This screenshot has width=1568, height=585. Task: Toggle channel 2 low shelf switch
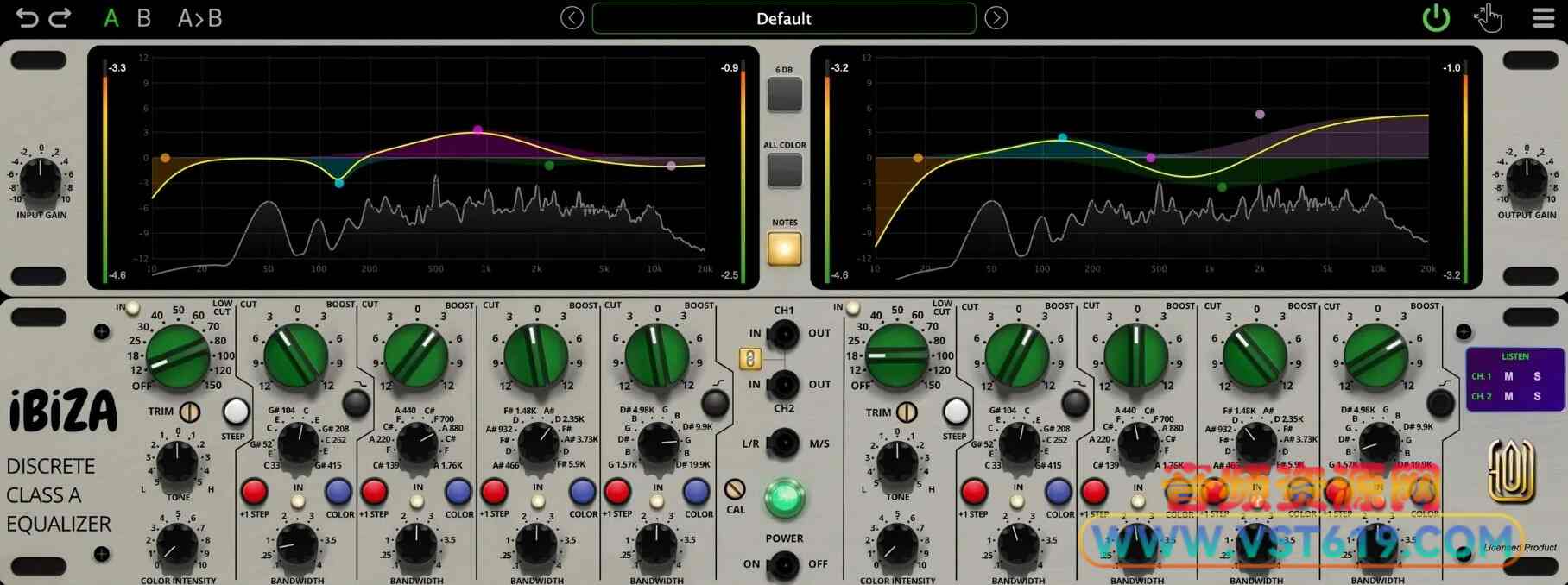click(1075, 402)
